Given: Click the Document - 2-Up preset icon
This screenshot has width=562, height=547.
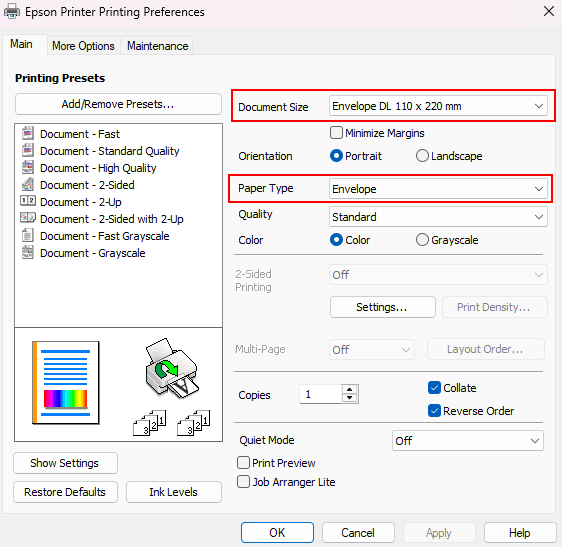Looking at the screenshot, I should [x=28, y=200].
